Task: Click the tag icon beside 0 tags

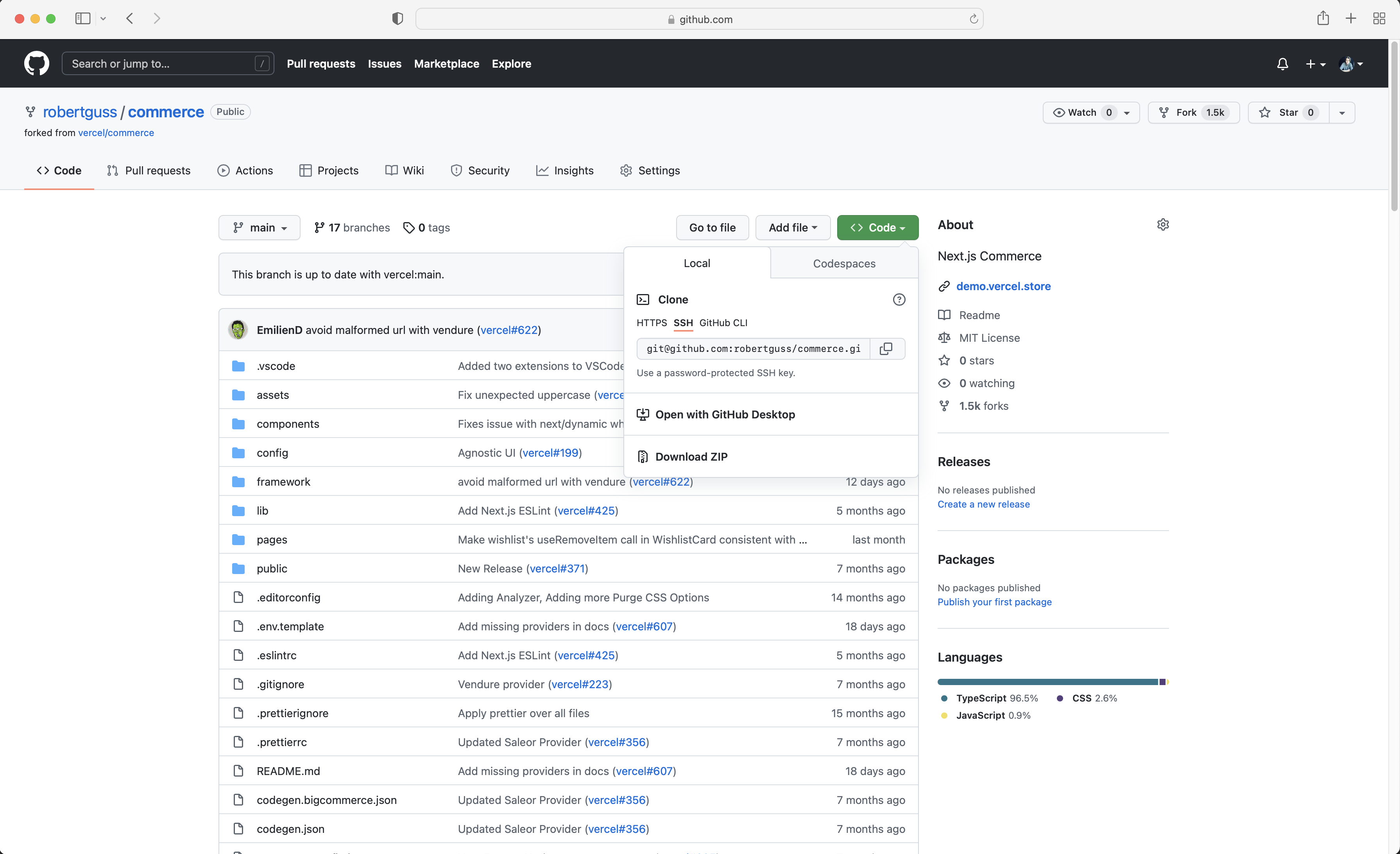Action: tap(408, 228)
